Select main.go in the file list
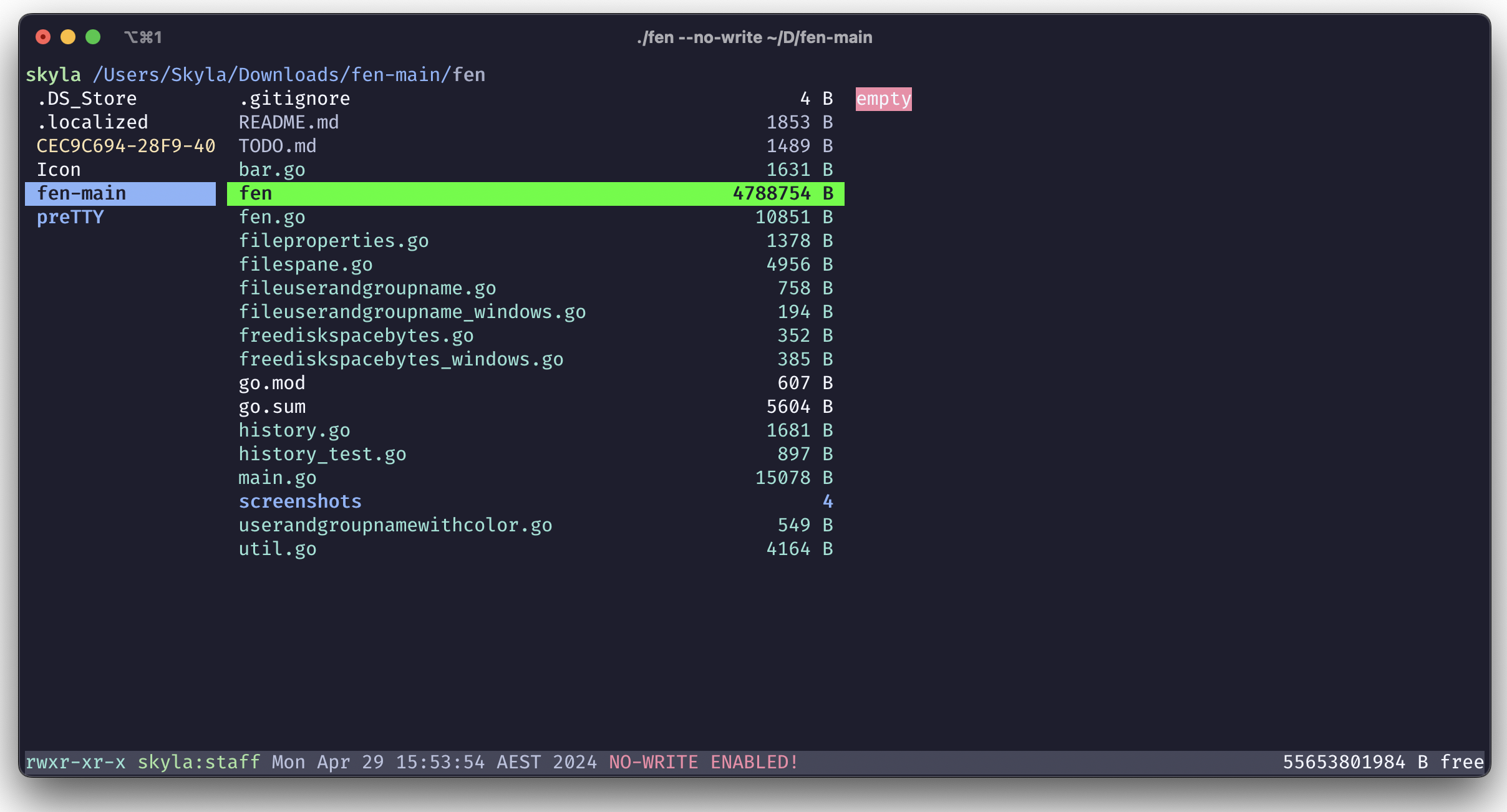Screen dimensions: 1507x812 pyautogui.click(x=536, y=478)
